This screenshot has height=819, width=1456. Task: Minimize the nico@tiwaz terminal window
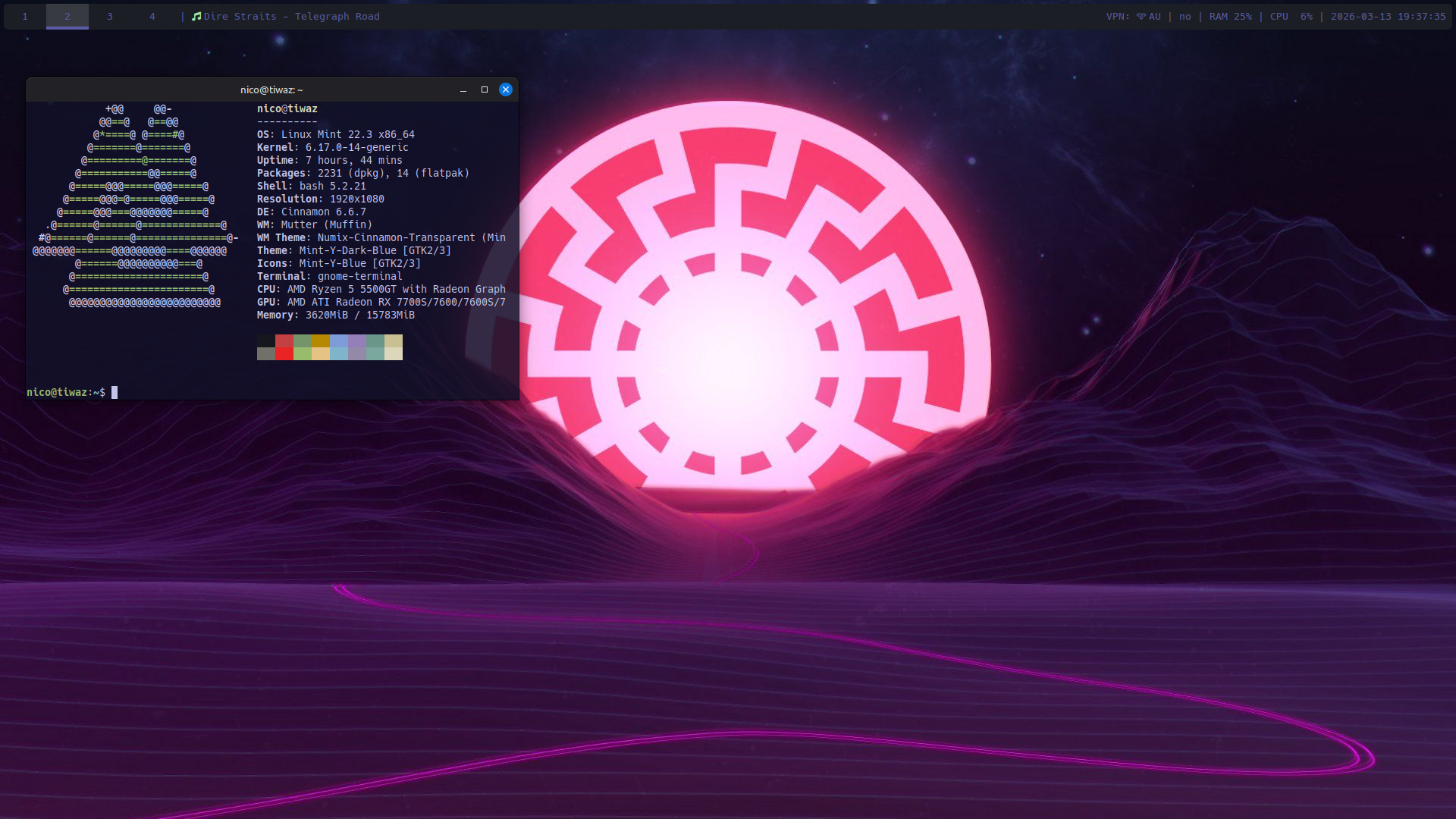(x=463, y=90)
